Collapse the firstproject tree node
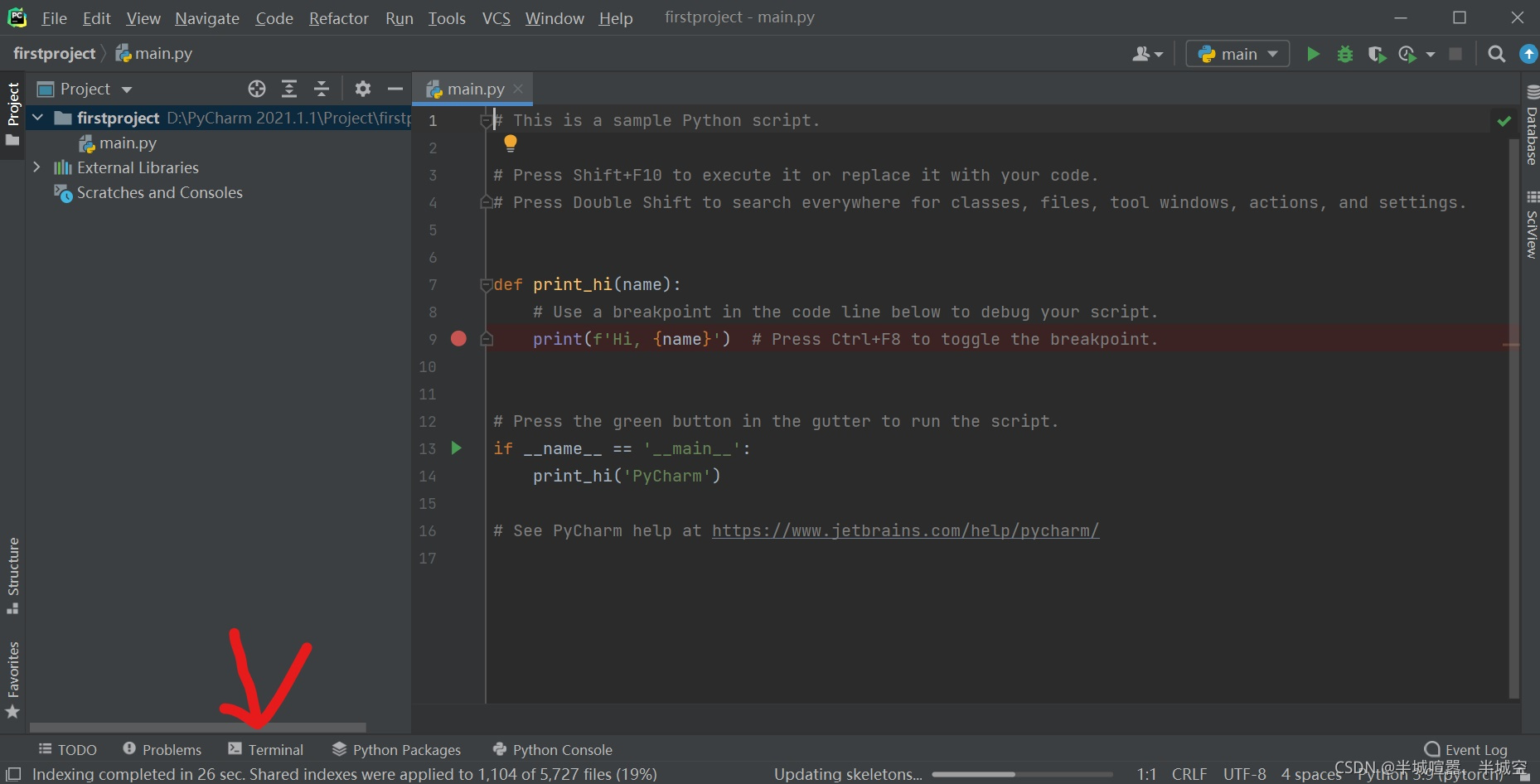Image resolution: width=1540 pixels, height=784 pixels. [x=37, y=118]
